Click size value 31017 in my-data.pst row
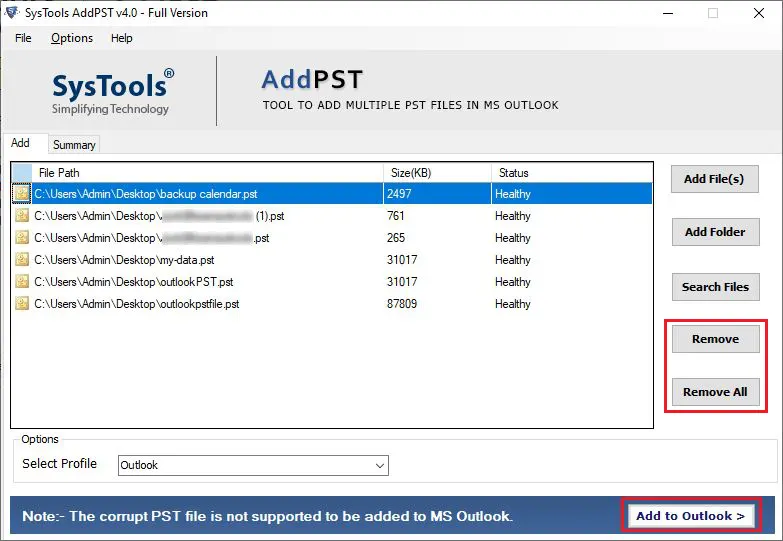783x541 pixels. point(402,260)
